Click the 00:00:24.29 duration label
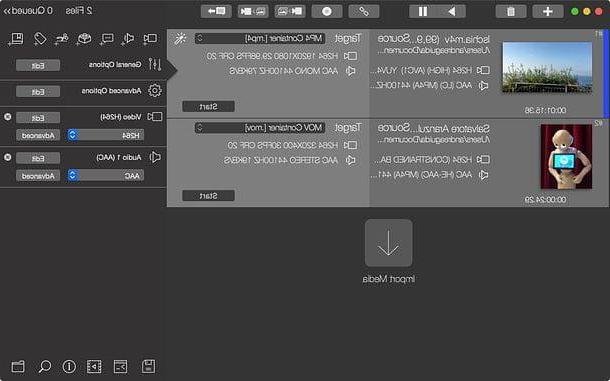Image resolution: width=610 pixels, height=381 pixels. [545, 200]
